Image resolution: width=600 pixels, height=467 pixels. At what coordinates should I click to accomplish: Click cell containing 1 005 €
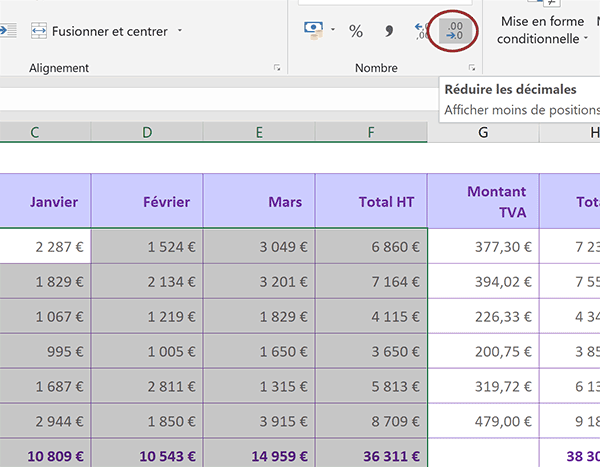(x=147, y=351)
